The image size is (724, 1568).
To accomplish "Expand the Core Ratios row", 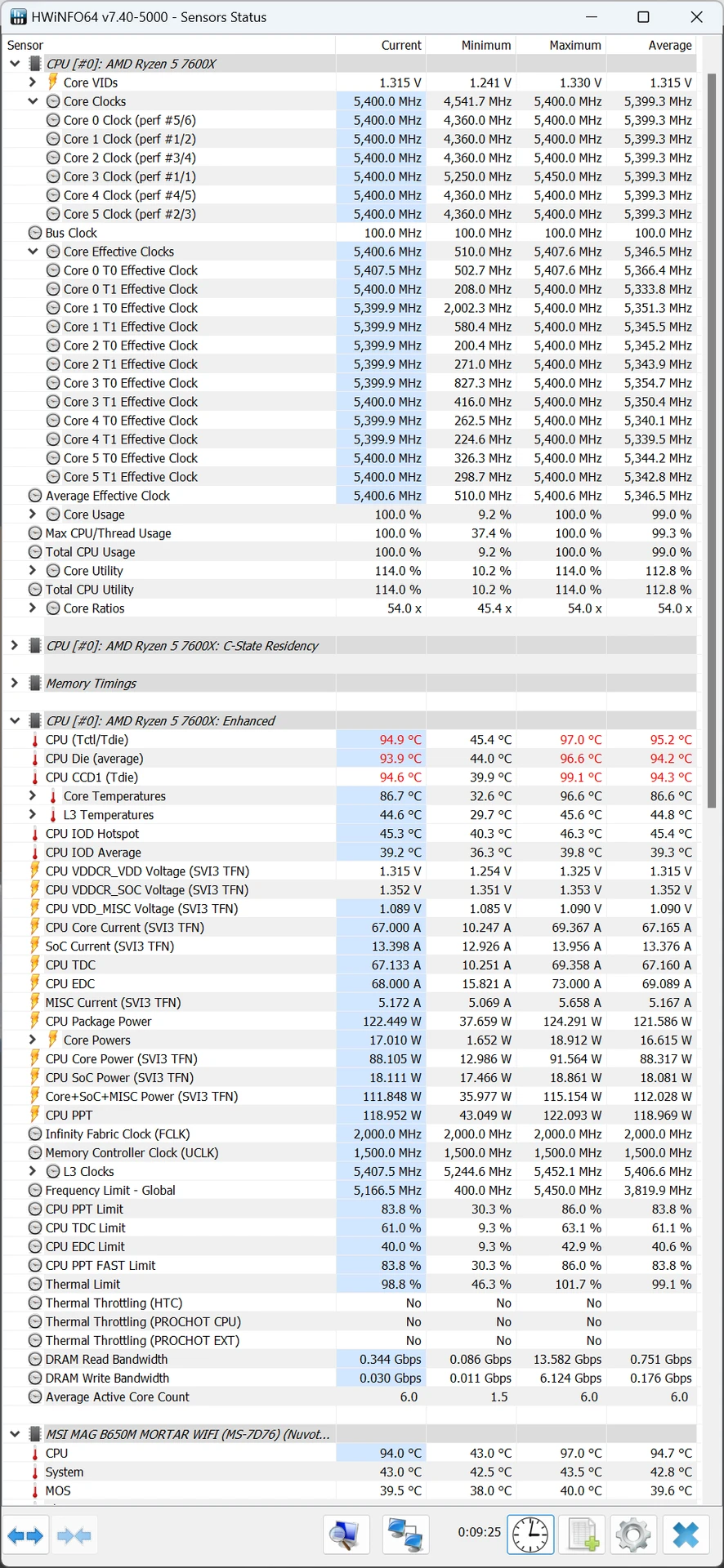I will click(33, 608).
